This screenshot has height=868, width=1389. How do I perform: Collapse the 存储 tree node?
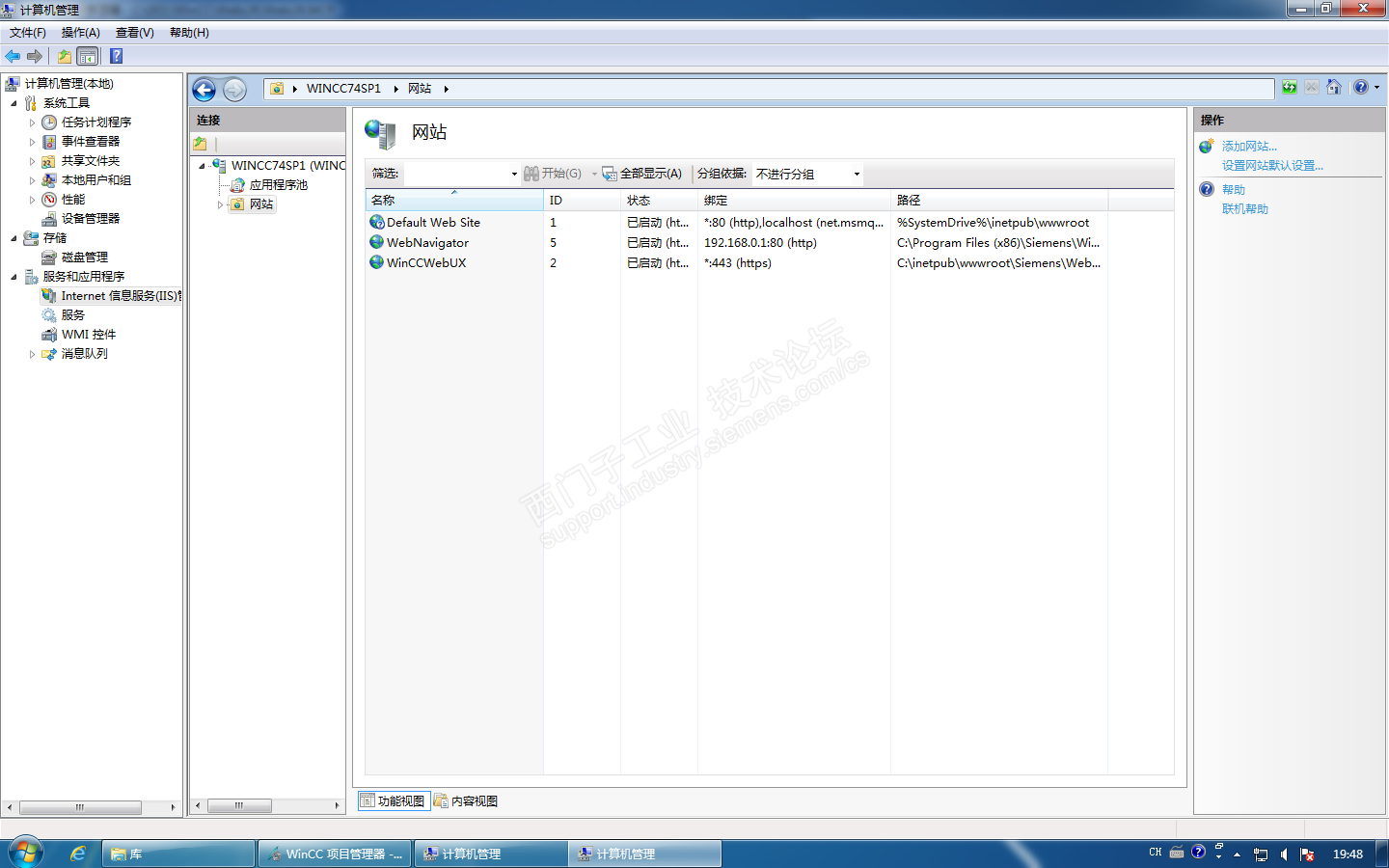[14, 238]
